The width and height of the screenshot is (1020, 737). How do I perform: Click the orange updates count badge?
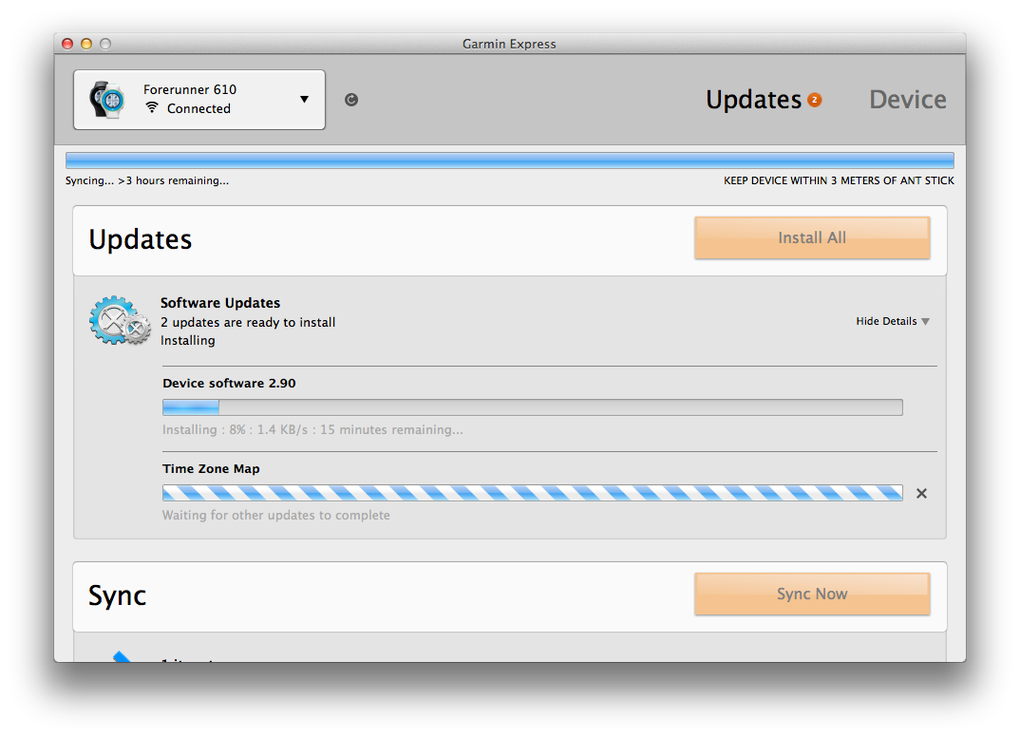coord(814,100)
